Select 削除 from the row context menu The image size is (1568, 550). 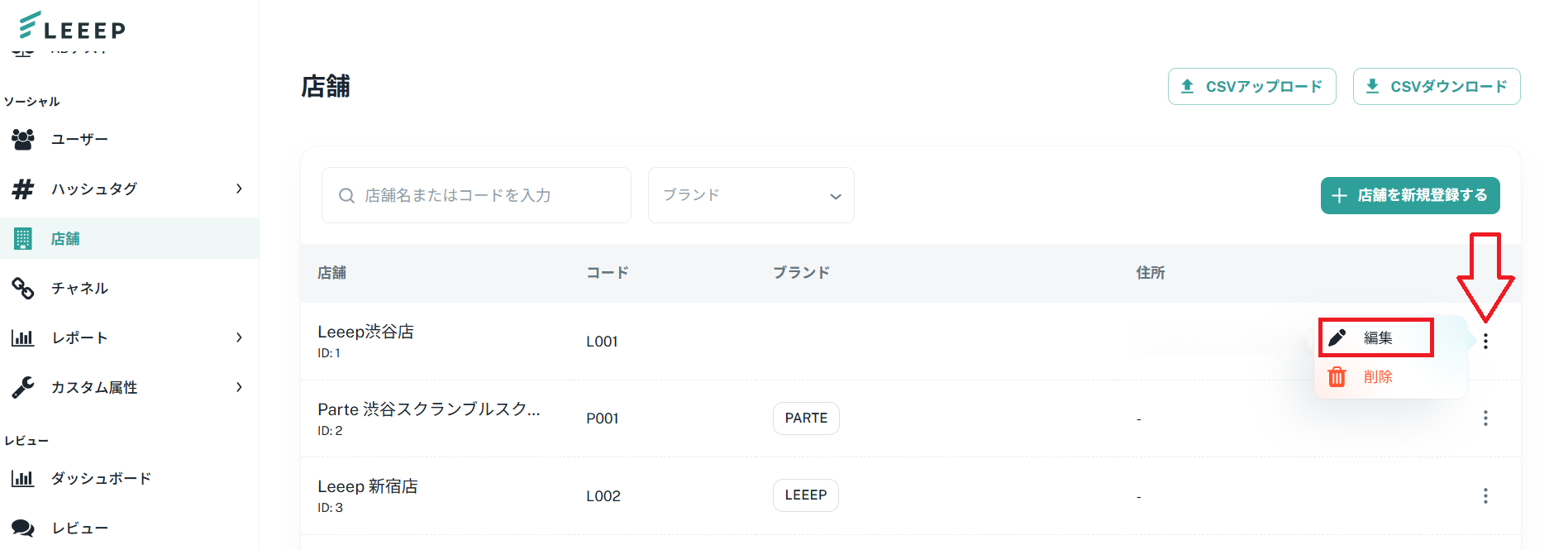[x=1376, y=377]
